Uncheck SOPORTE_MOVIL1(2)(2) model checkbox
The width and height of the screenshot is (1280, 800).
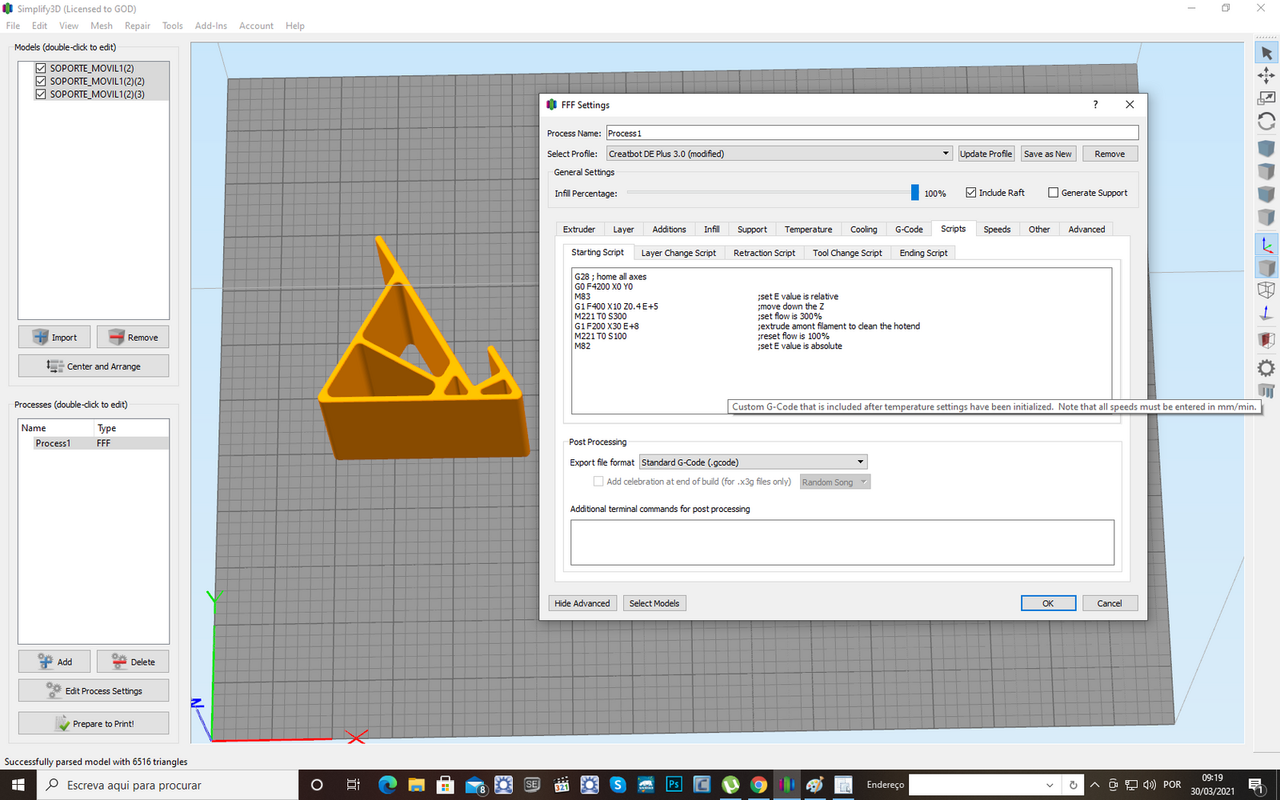41,81
